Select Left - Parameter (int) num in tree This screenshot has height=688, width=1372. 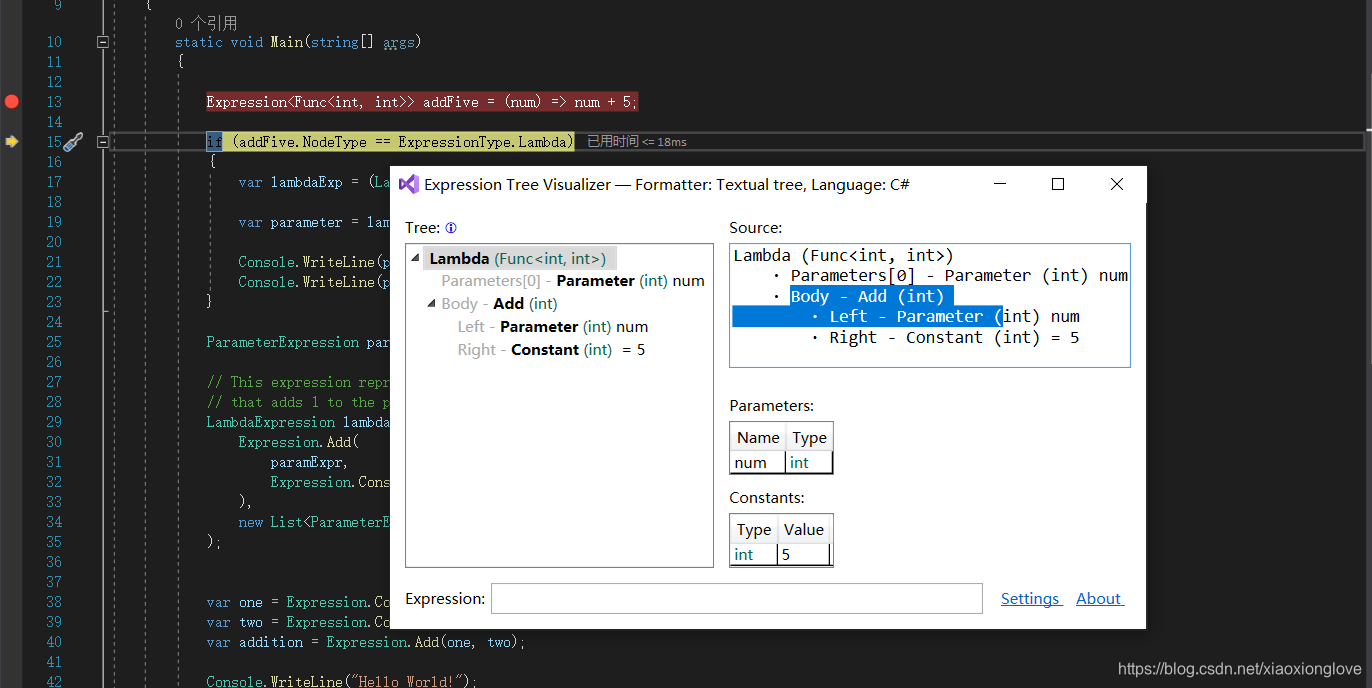tap(551, 326)
